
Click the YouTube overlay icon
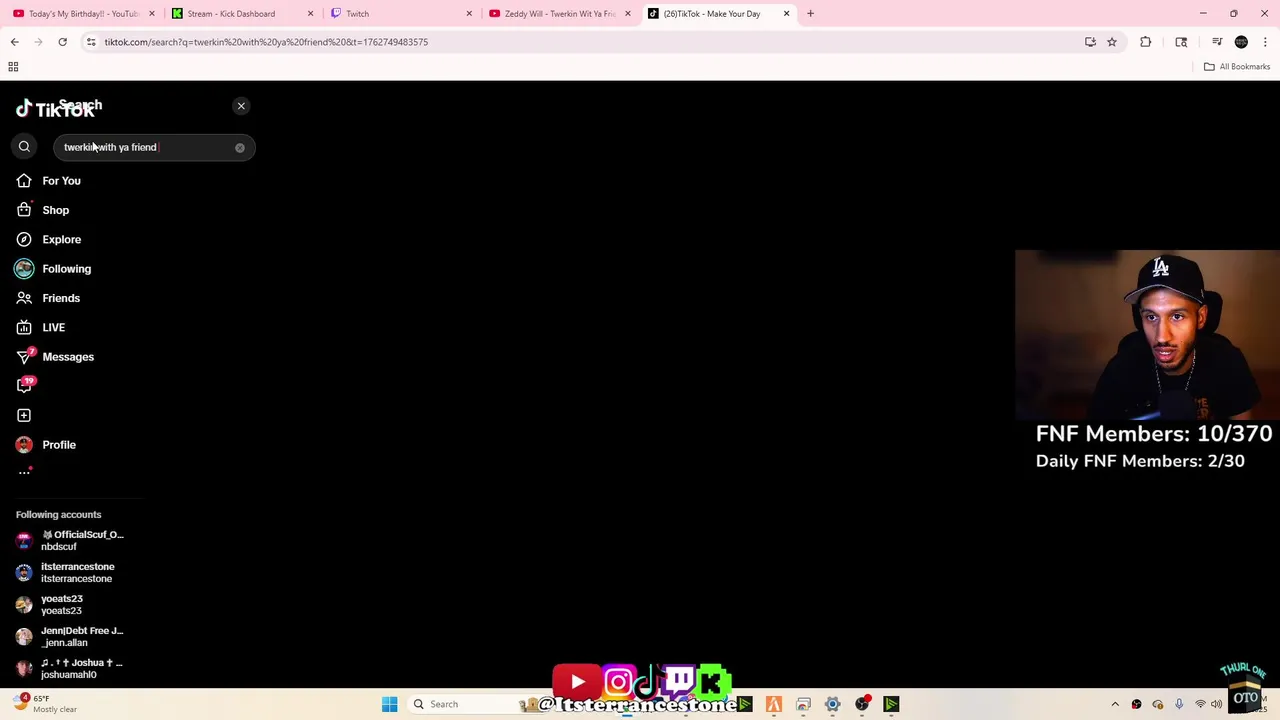point(577,682)
